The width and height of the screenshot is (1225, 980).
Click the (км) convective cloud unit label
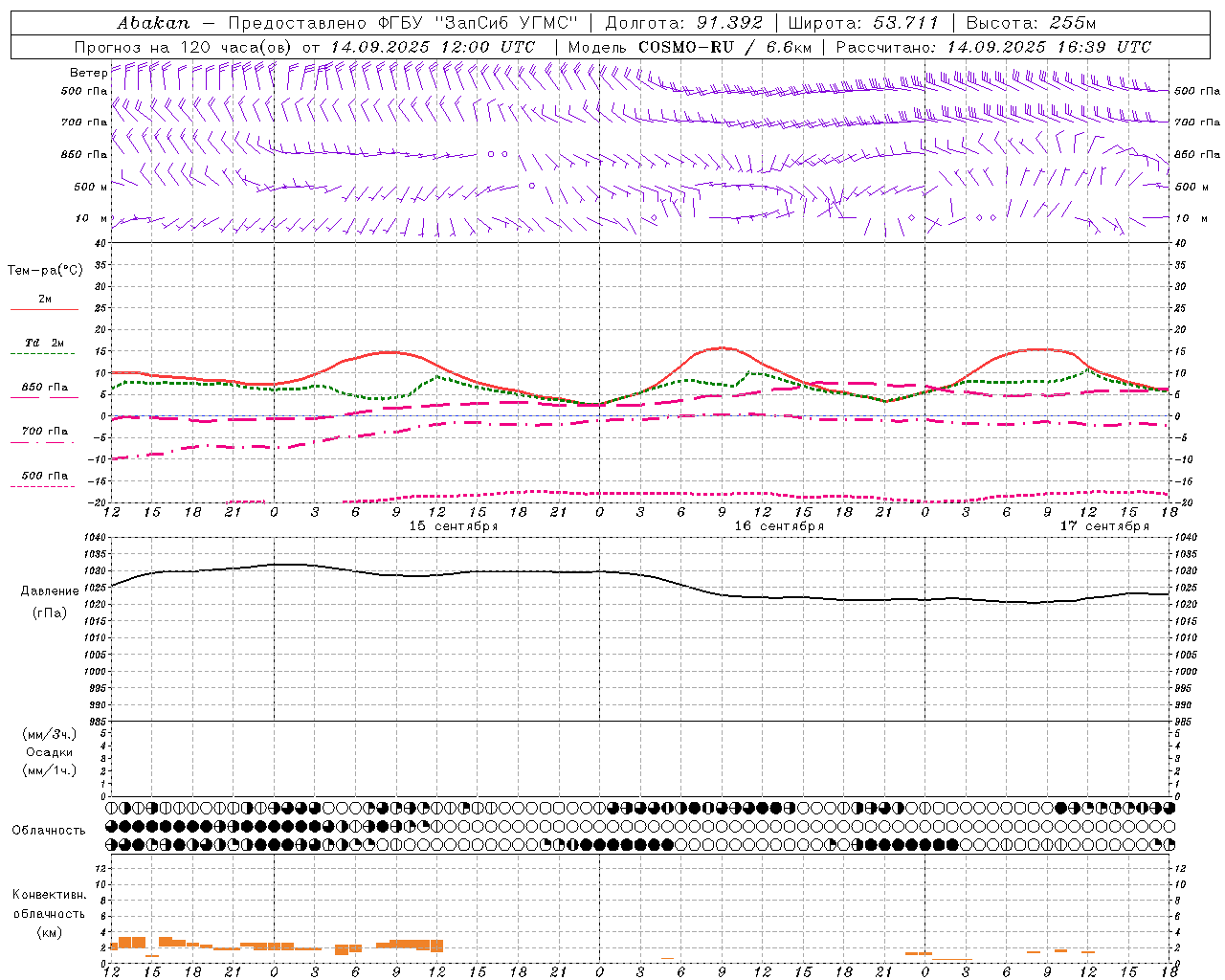coord(50,932)
